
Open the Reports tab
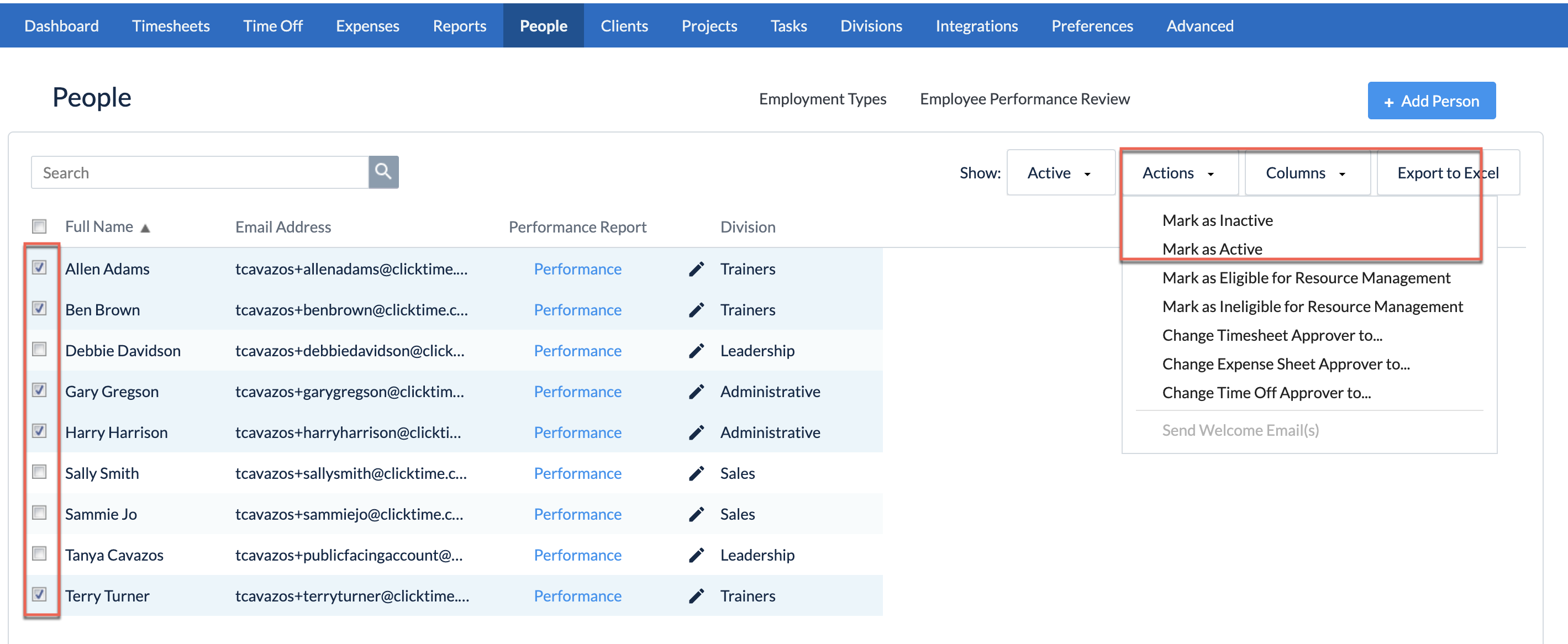click(x=460, y=25)
